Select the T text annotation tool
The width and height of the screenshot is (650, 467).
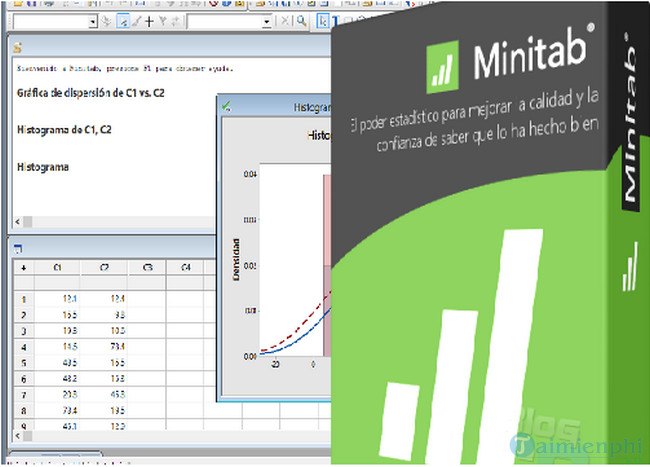click(335, 21)
